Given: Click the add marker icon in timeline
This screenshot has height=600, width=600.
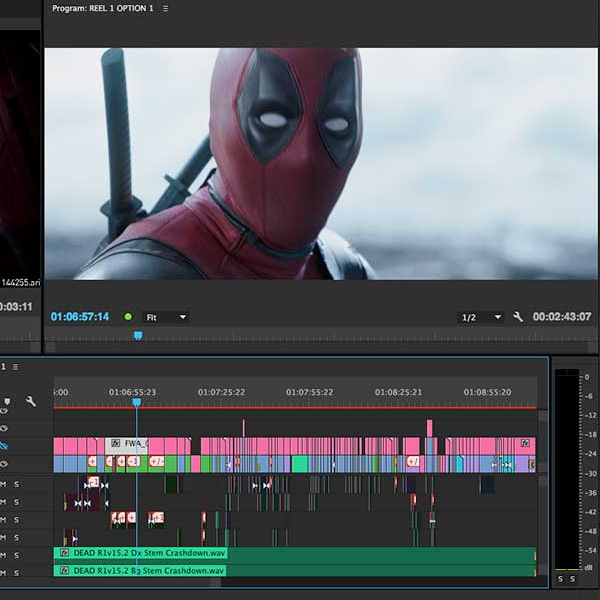Looking at the screenshot, I should coord(8,402).
